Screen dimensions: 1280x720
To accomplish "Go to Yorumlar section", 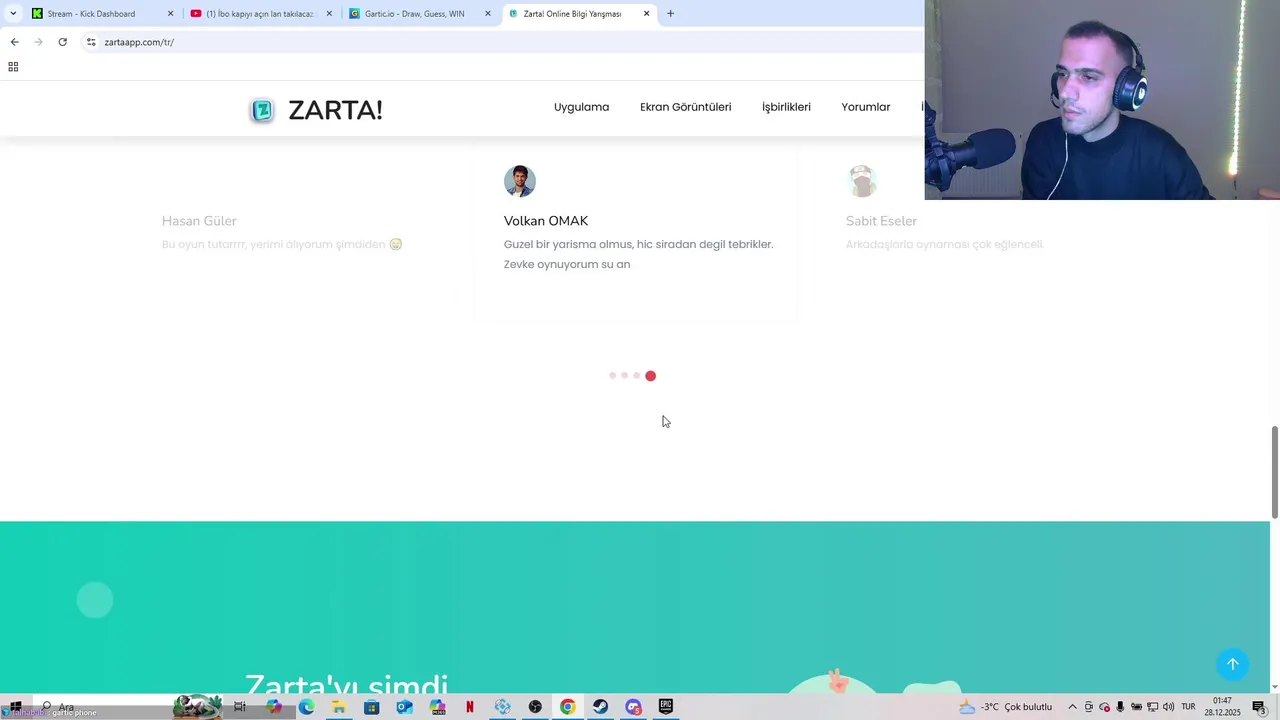I will [866, 107].
